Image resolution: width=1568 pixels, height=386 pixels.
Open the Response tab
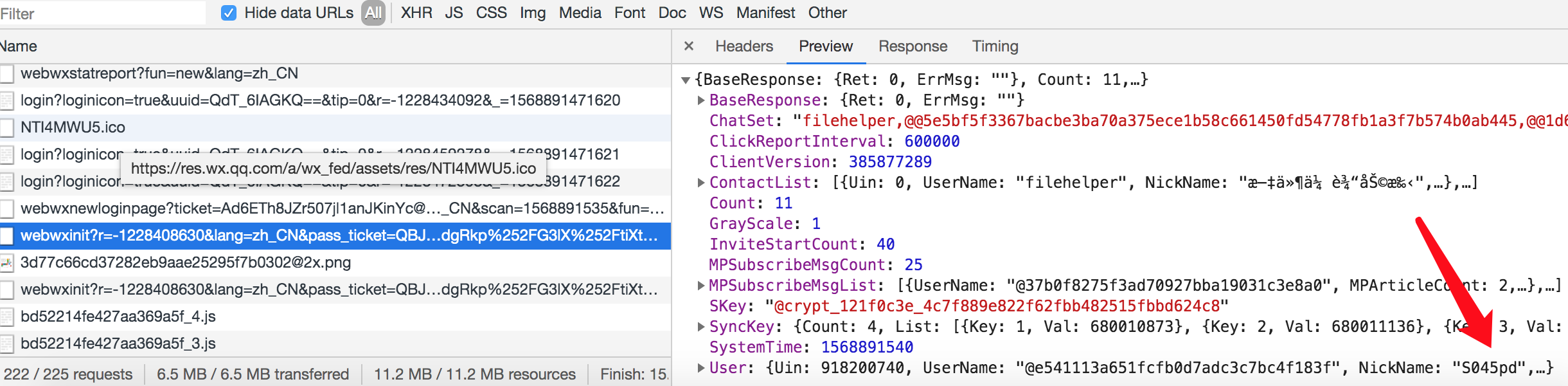[x=913, y=46]
